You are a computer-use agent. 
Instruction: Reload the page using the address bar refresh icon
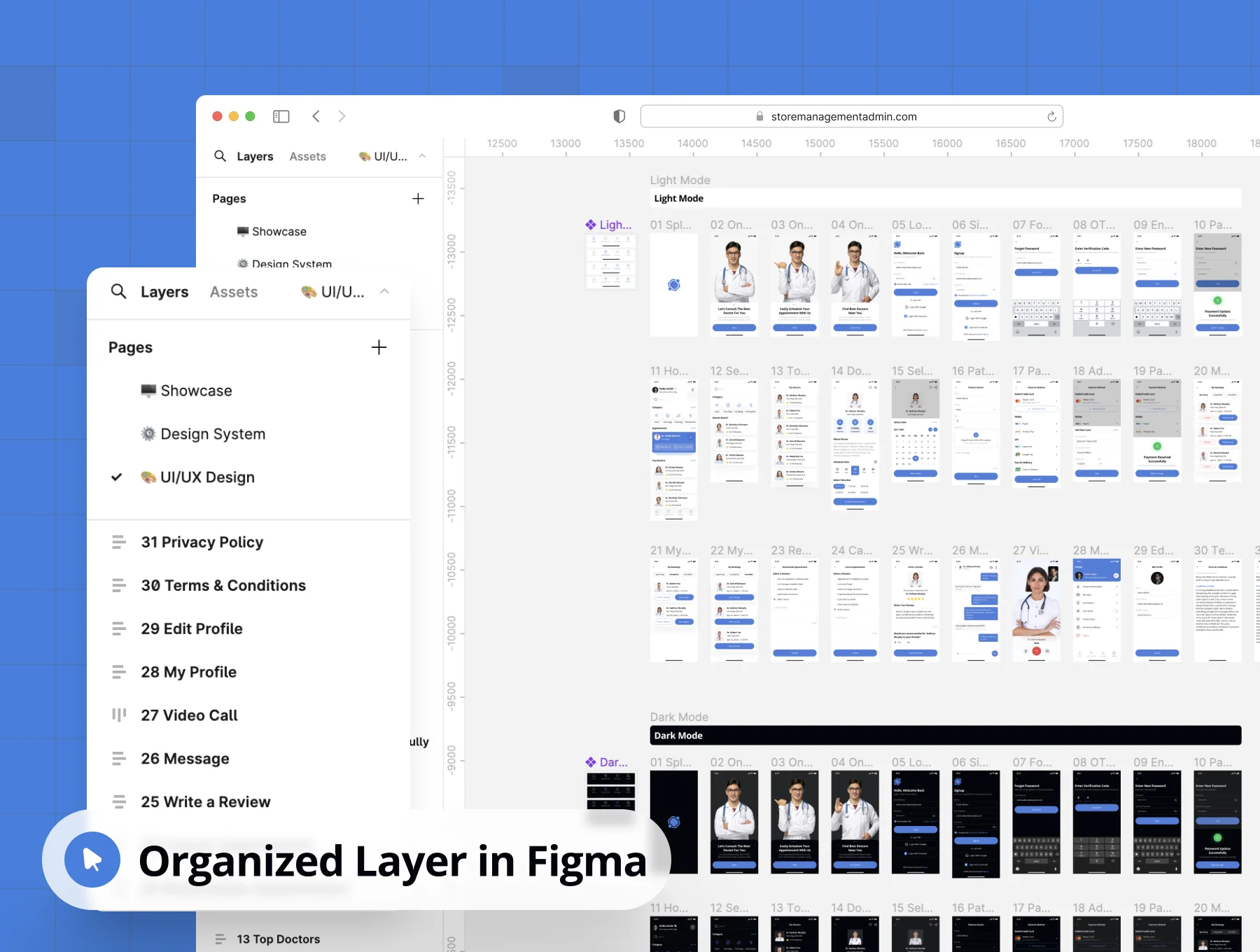(1051, 116)
